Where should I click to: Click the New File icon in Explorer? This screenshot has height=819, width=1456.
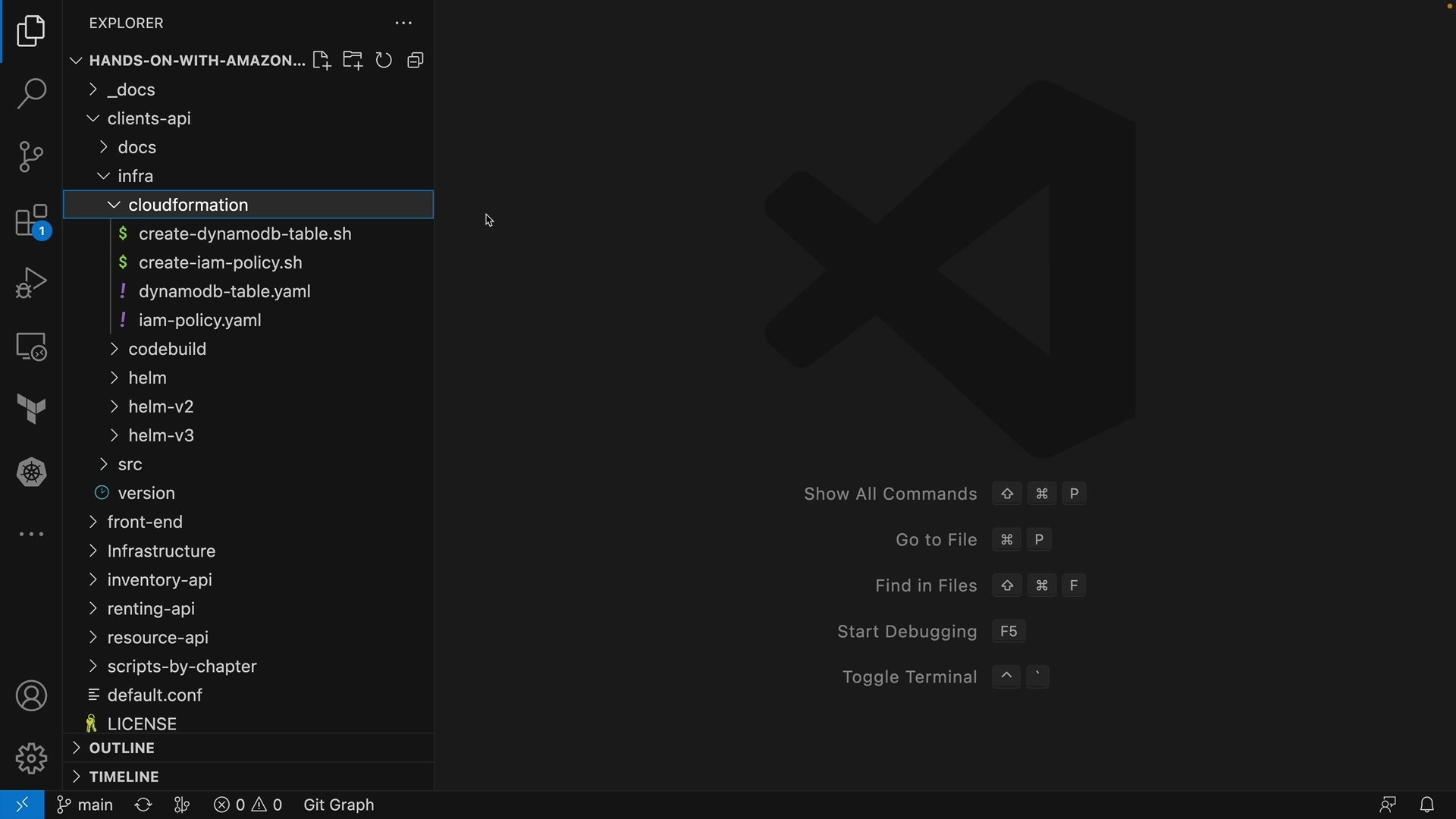click(322, 61)
